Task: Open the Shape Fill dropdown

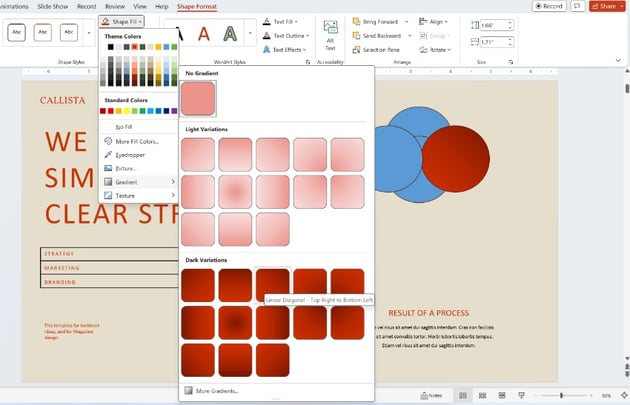Action: tap(124, 21)
